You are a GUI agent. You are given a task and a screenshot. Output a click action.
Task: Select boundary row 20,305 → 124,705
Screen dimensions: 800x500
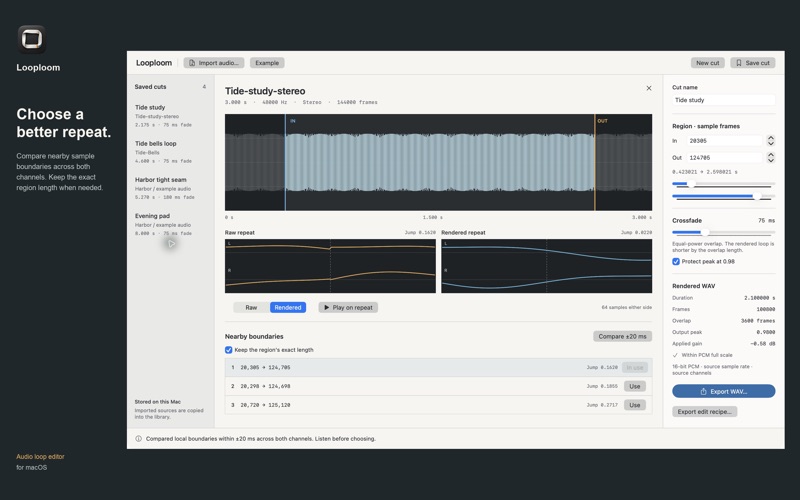click(x=438, y=367)
